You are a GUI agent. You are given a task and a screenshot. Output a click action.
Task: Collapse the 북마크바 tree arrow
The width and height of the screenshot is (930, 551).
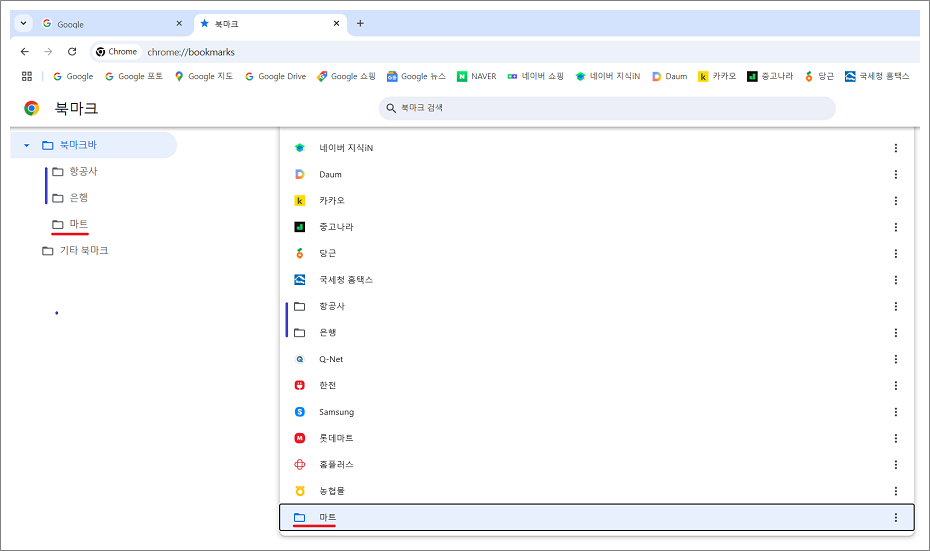click(27, 145)
